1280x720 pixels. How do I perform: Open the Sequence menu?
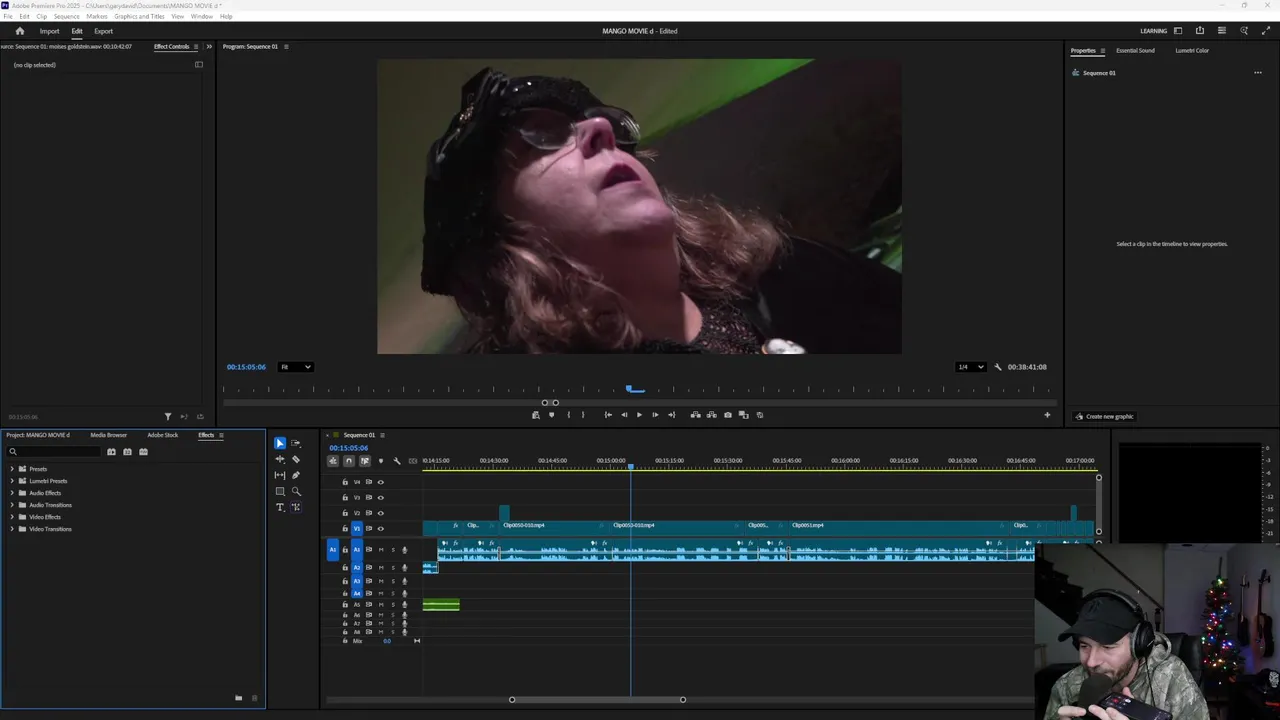[x=66, y=17]
